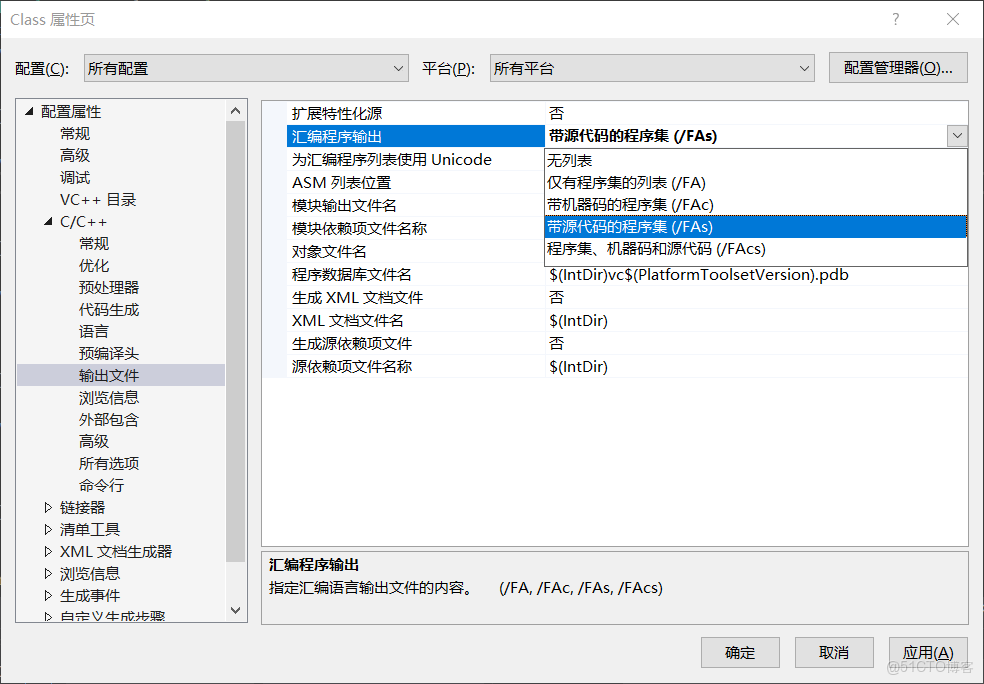Image resolution: width=984 pixels, height=684 pixels.
Task: Expand the 链接器 tree node
Action: (x=47, y=507)
